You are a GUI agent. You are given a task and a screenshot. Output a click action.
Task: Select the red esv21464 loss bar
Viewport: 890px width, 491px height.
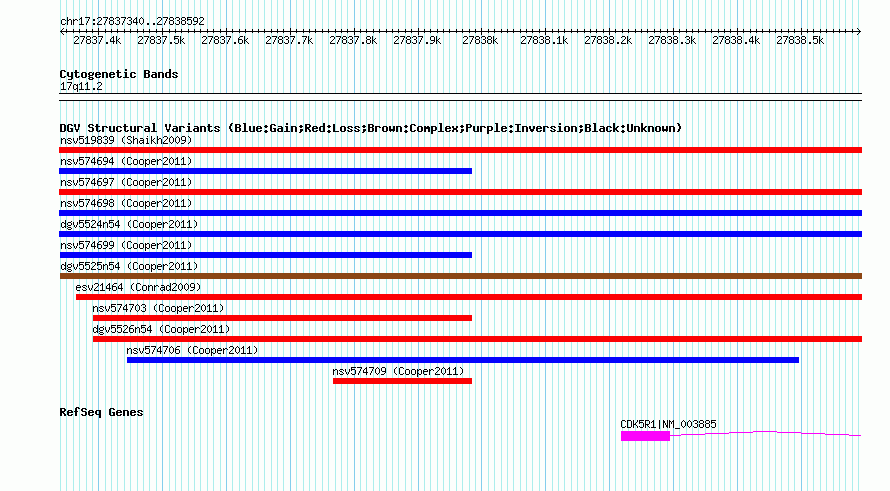coord(469,297)
